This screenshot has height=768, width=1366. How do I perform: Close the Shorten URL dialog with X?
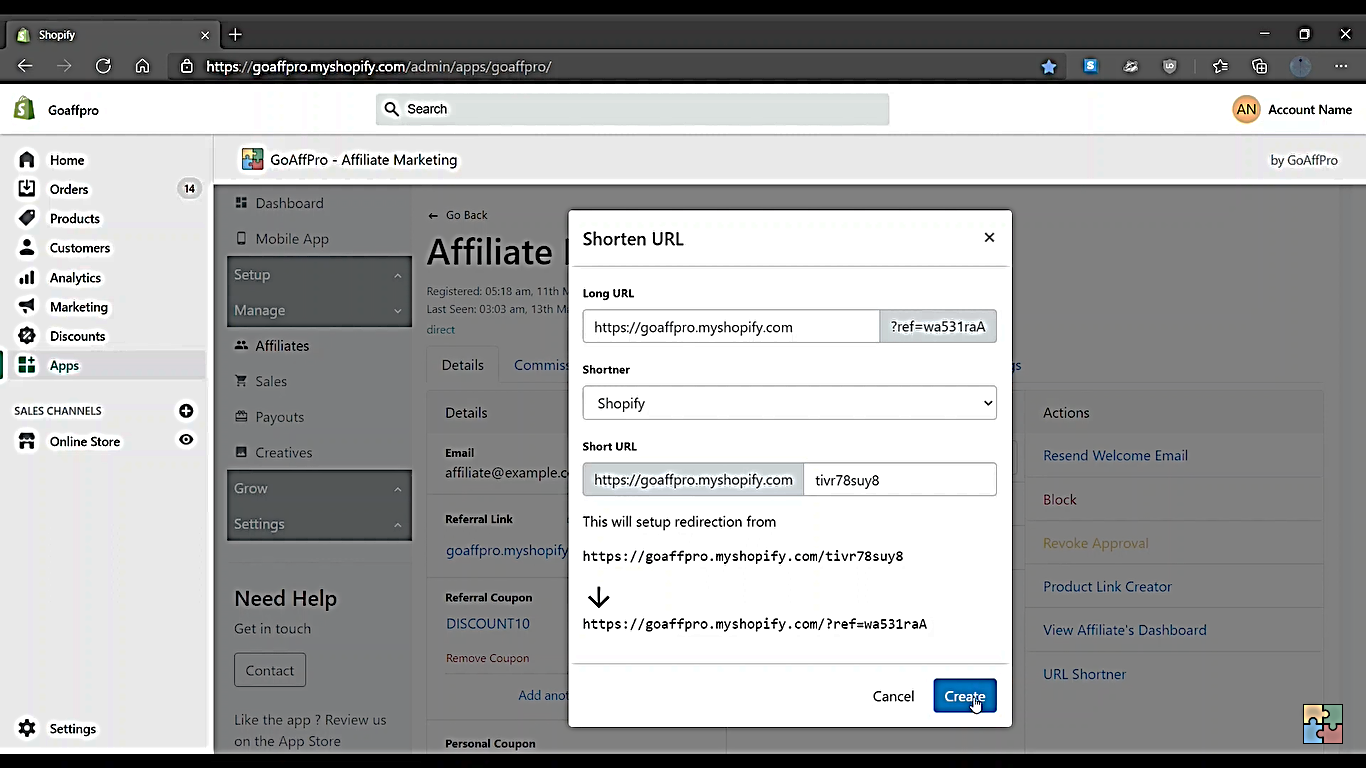[989, 237]
